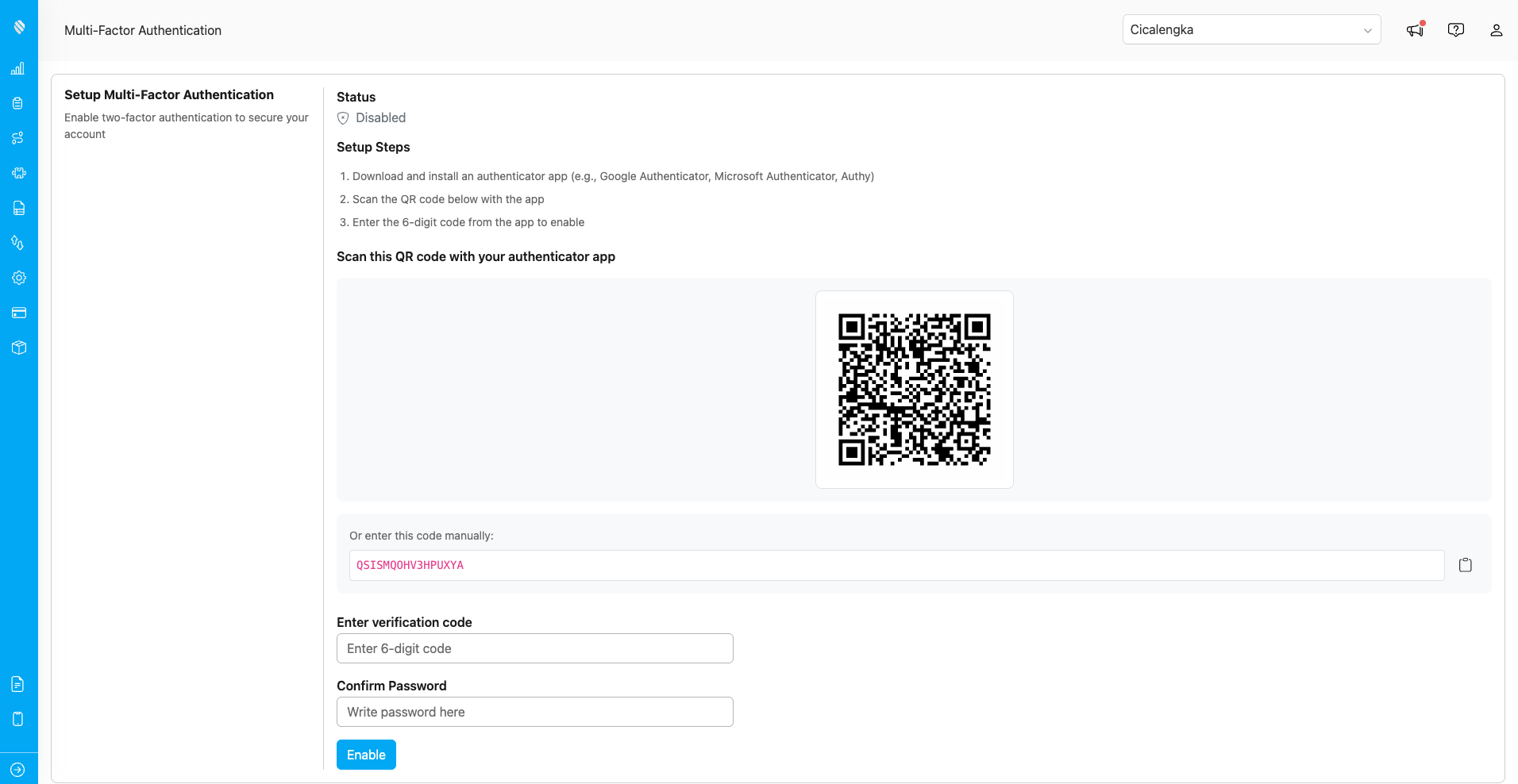This screenshot has width=1518, height=784.
Task: Click the Confirm Password label
Action: (391, 686)
